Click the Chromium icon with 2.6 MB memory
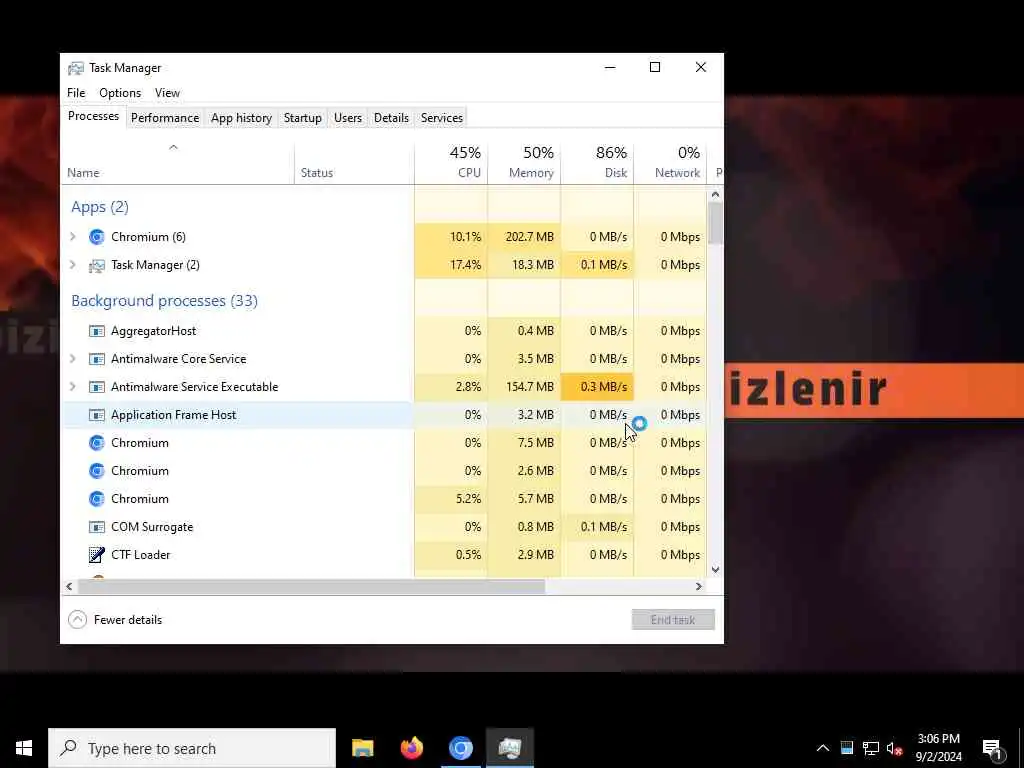 tap(97, 471)
